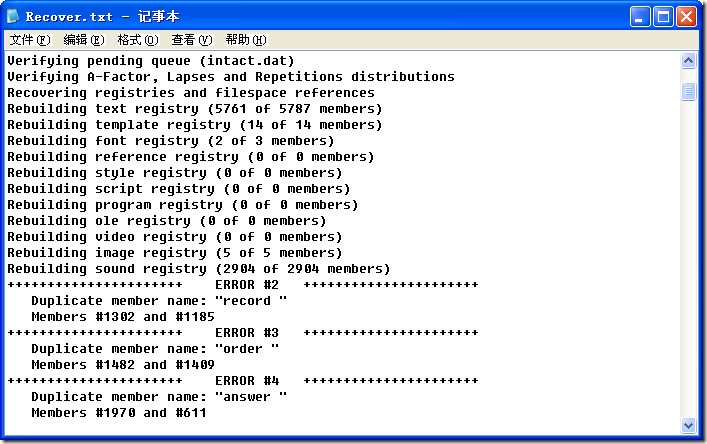
Task: Open the 格式(O) menu
Action: [x=137, y=40]
